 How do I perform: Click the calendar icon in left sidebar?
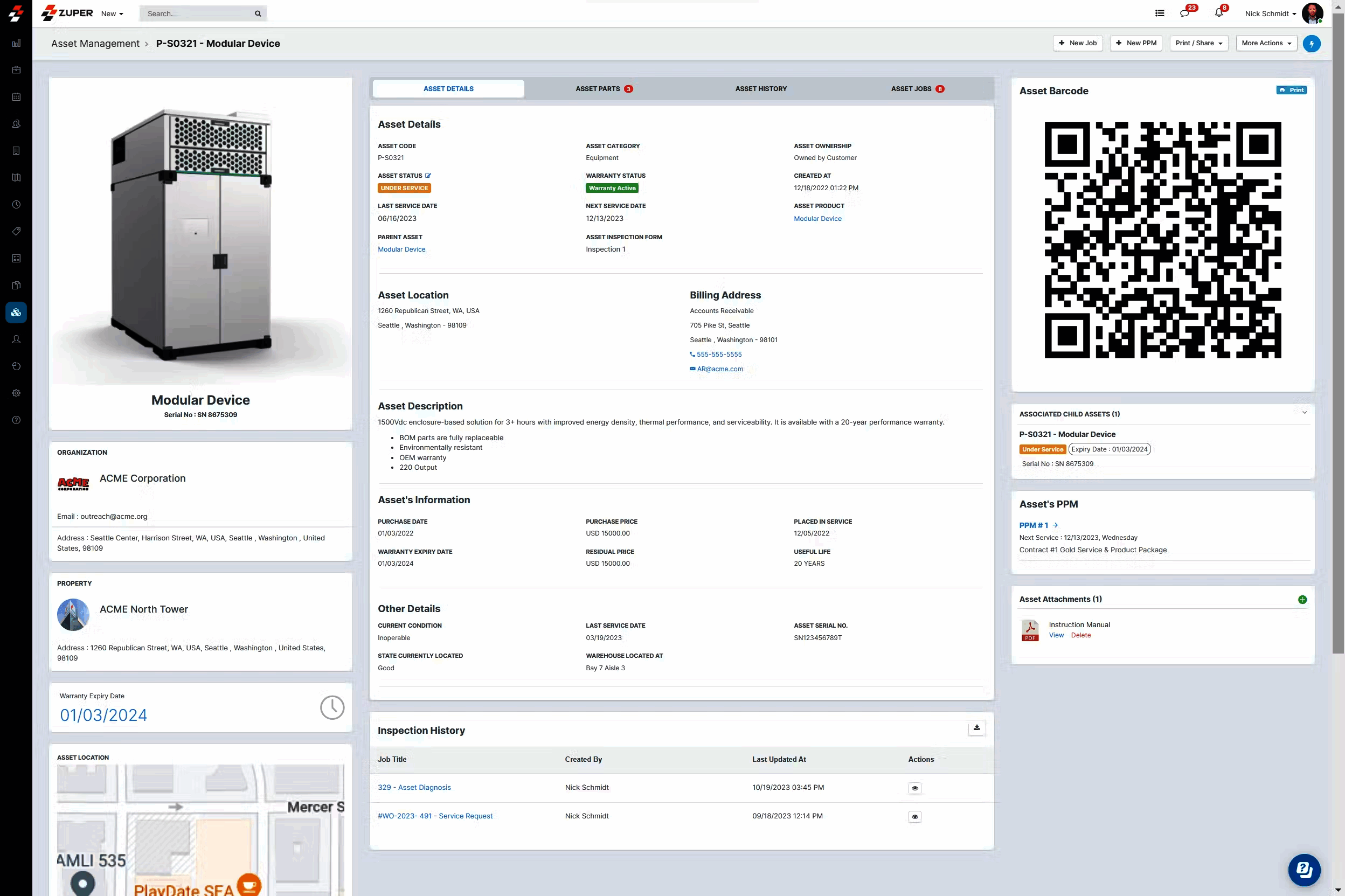coord(17,96)
